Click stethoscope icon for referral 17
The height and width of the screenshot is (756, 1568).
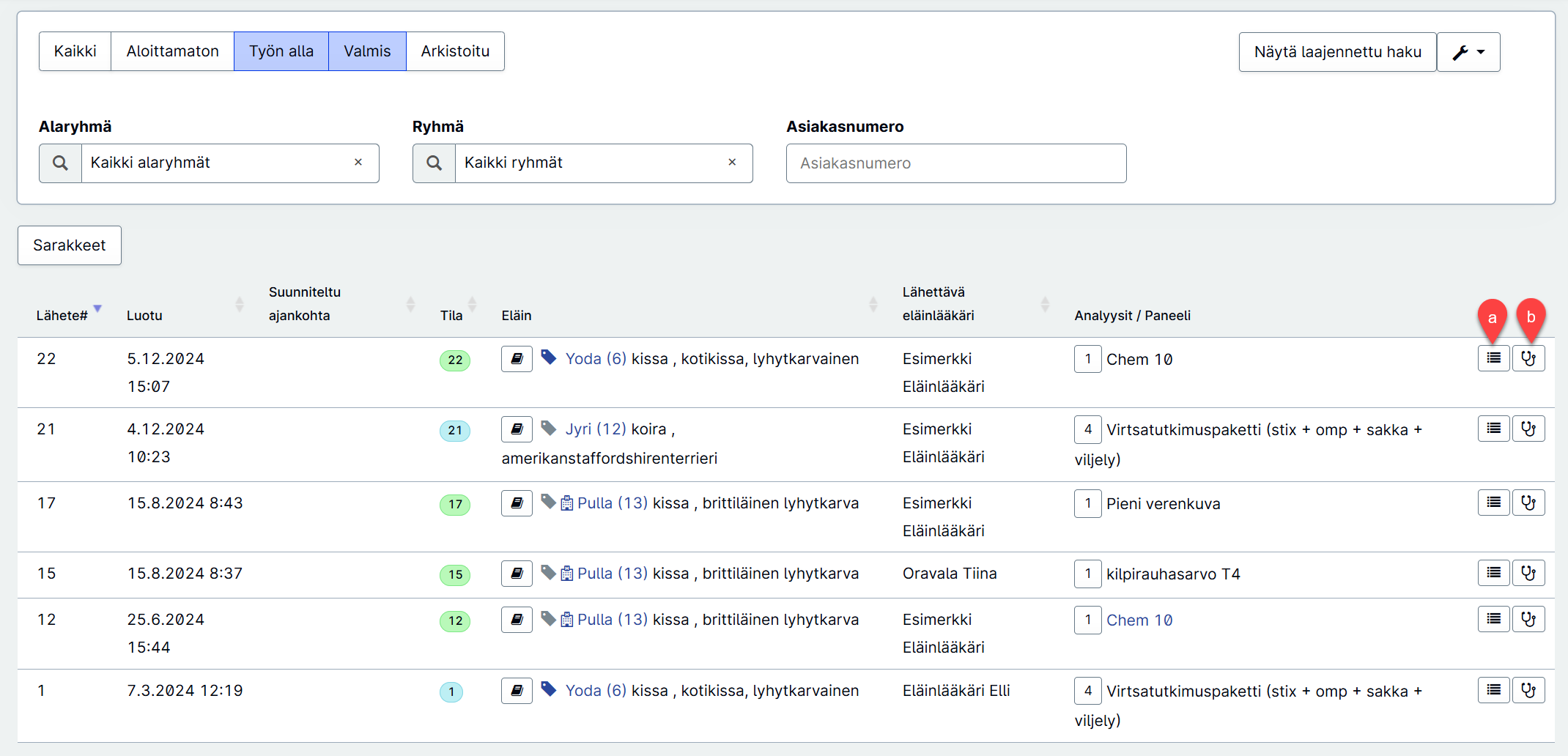pos(1528,503)
